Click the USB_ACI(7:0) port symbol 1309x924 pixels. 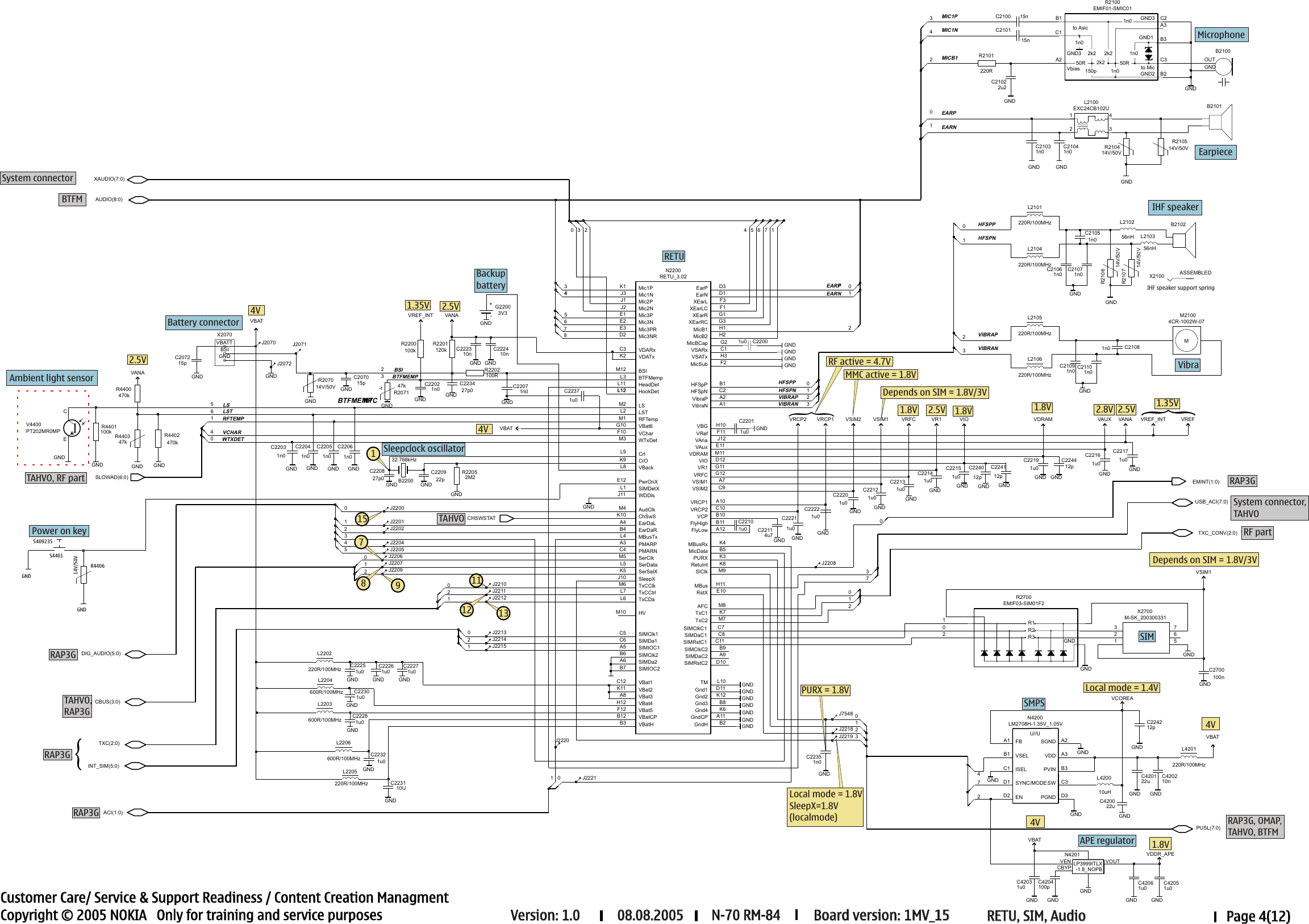click(1182, 502)
